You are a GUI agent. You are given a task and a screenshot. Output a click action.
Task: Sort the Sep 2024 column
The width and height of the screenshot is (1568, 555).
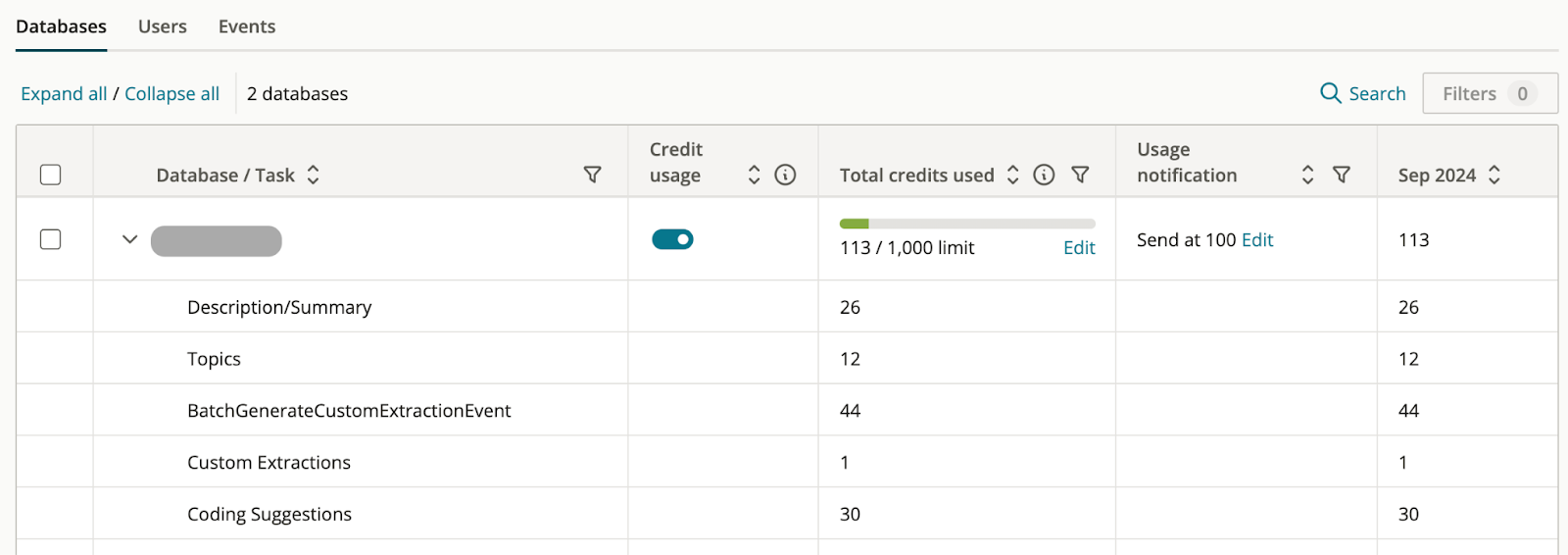click(x=1494, y=175)
